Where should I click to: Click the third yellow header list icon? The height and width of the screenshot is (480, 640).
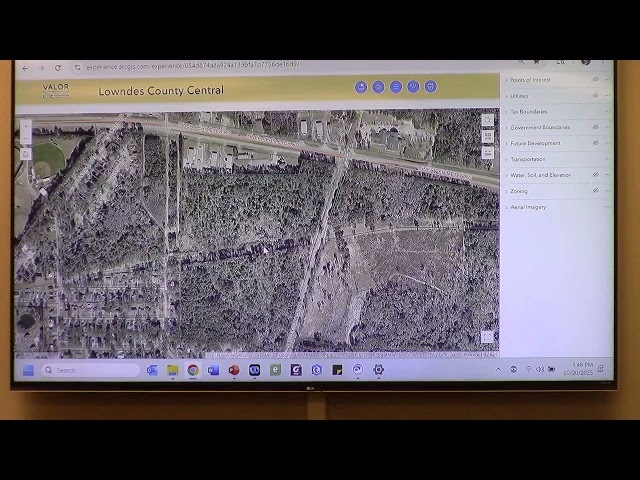pos(396,87)
